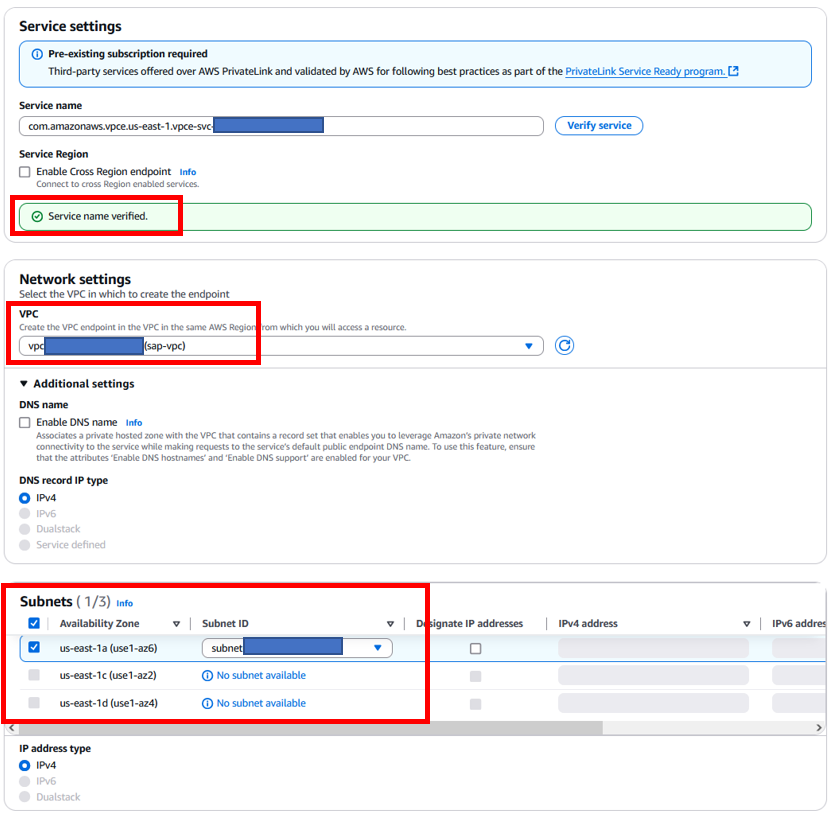Enable Cross Region endpoint checkbox
The image size is (834, 816).
pos(24,172)
